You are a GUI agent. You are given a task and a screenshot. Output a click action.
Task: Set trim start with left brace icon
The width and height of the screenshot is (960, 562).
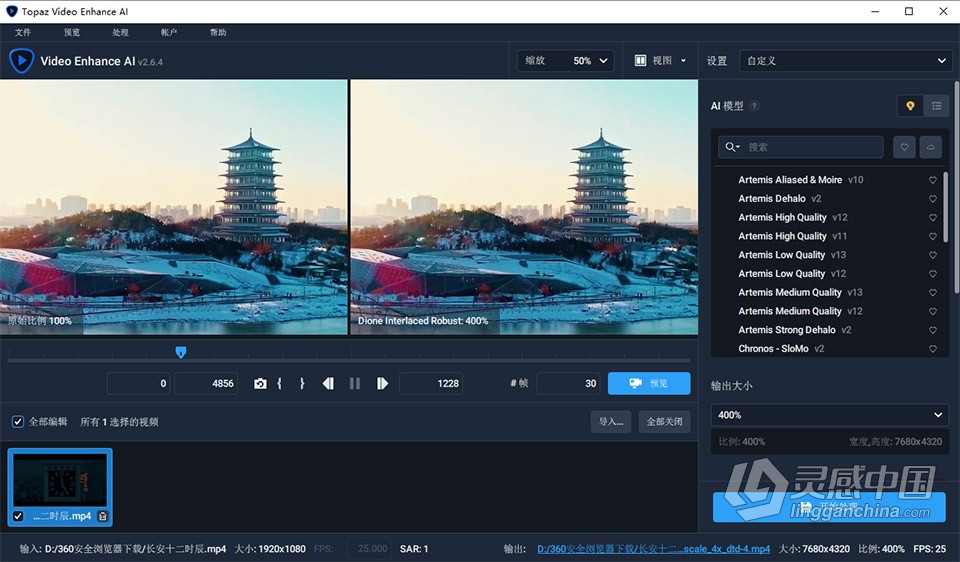click(279, 384)
